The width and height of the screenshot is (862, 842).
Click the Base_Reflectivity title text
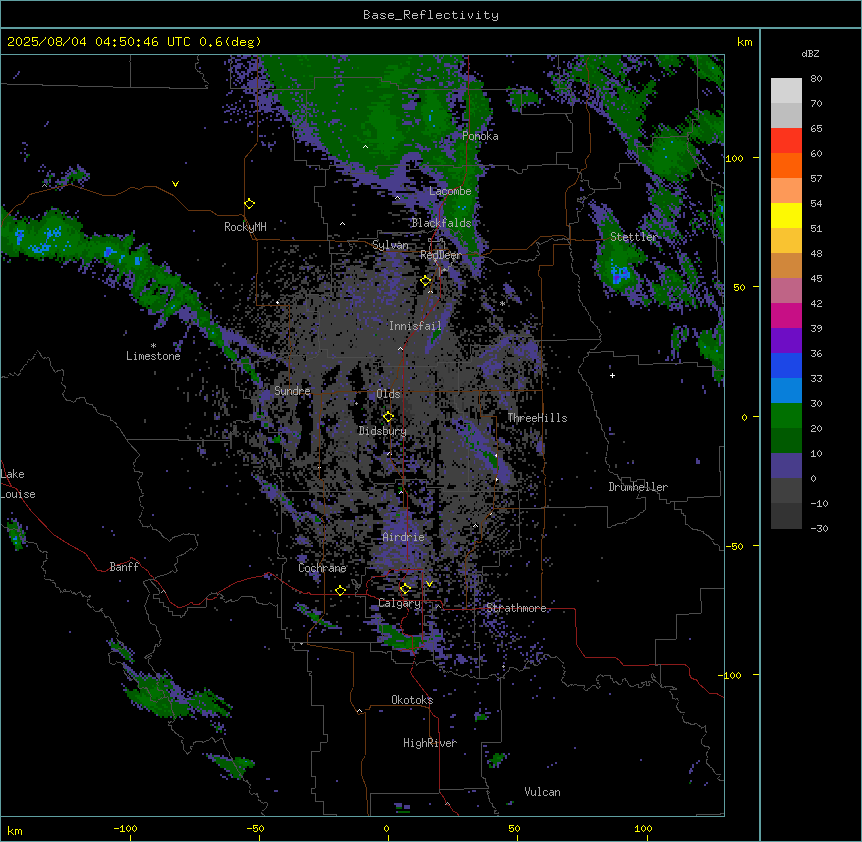click(431, 15)
